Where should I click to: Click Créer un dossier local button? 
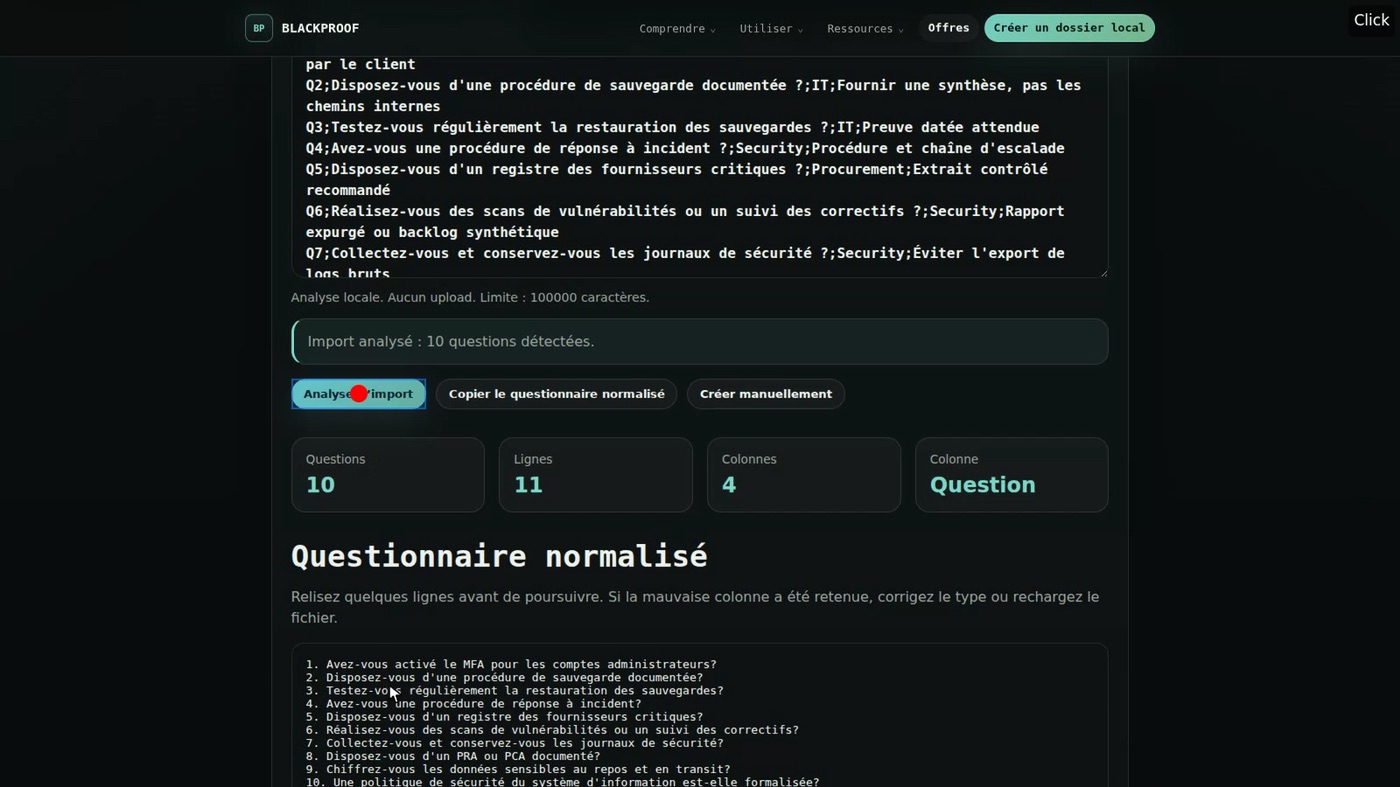pyautogui.click(x=1069, y=28)
